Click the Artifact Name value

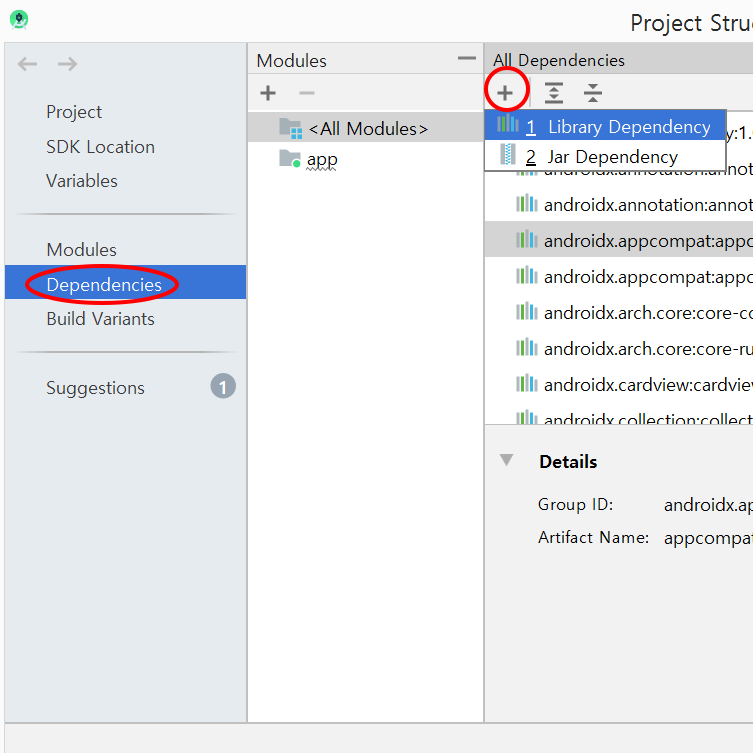708,538
